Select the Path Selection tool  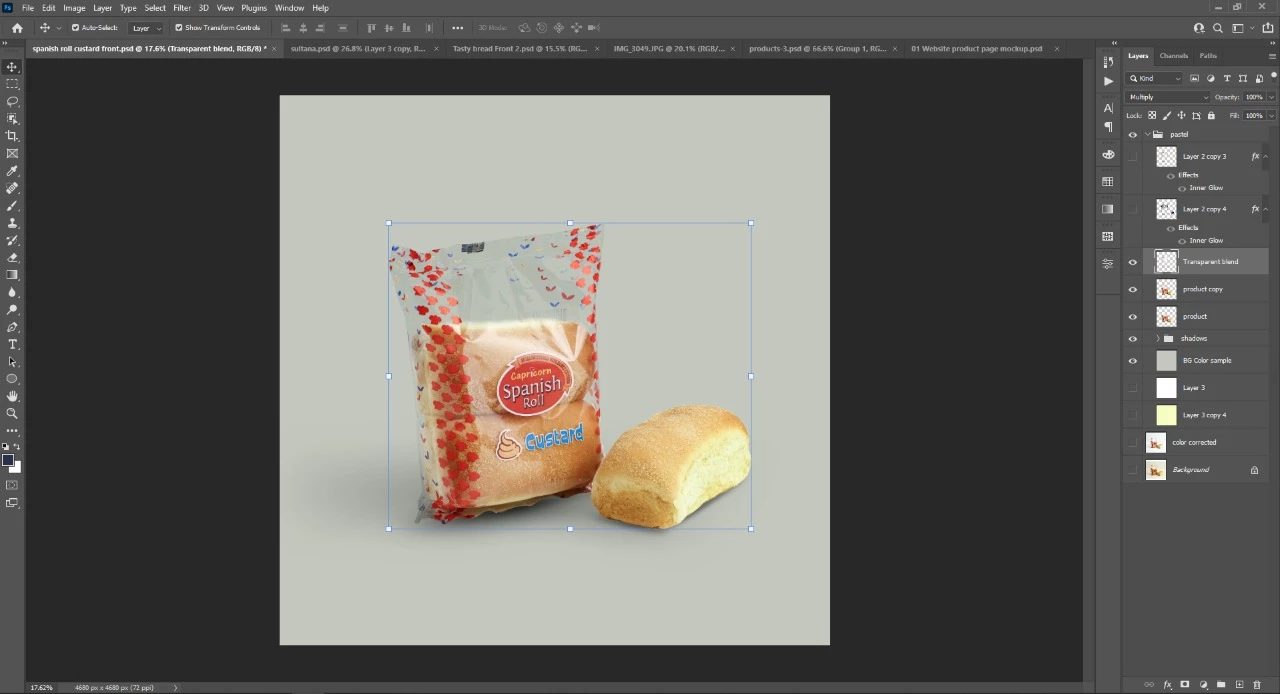tap(12, 362)
